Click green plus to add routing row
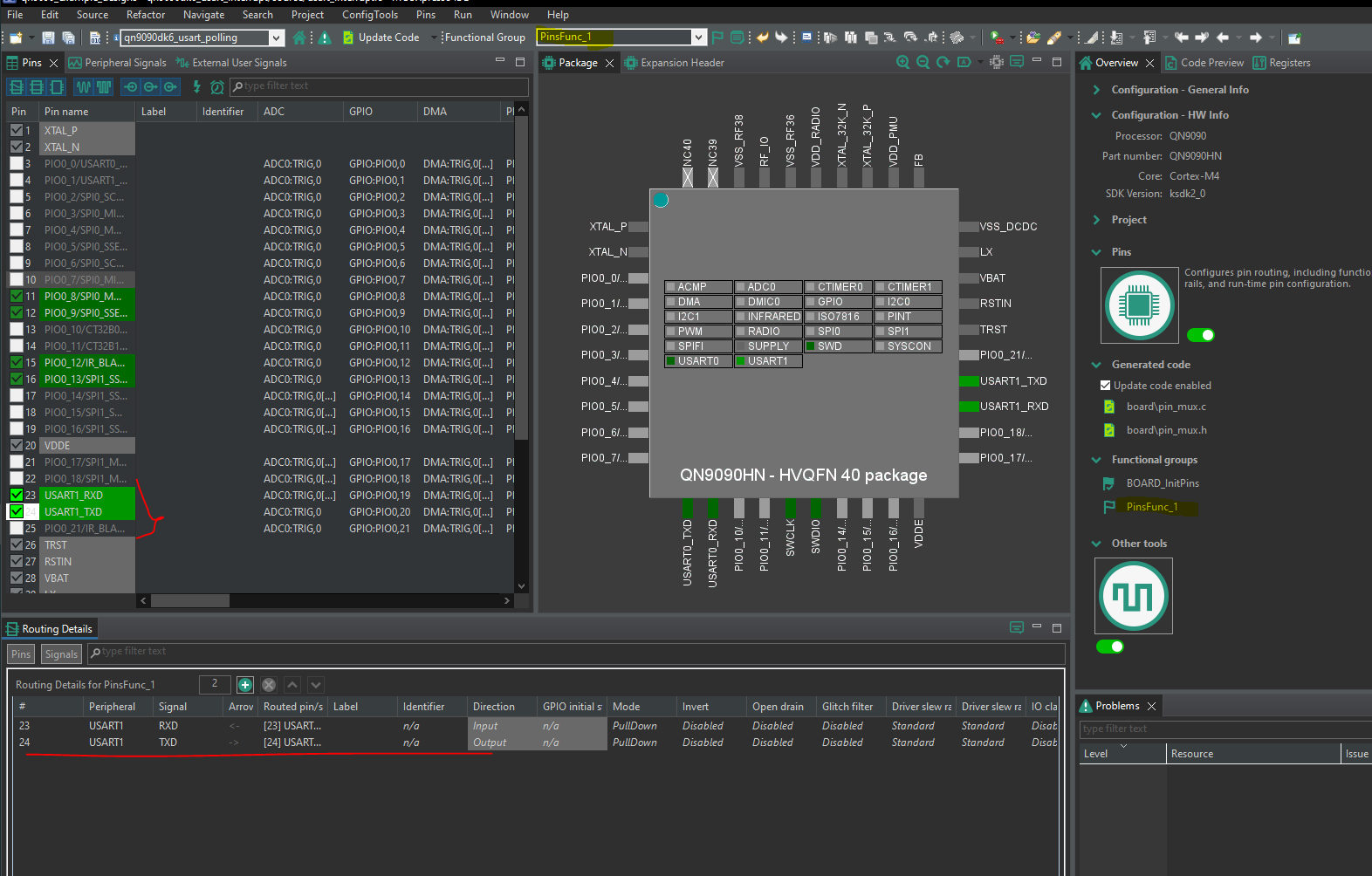 click(x=245, y=685)
